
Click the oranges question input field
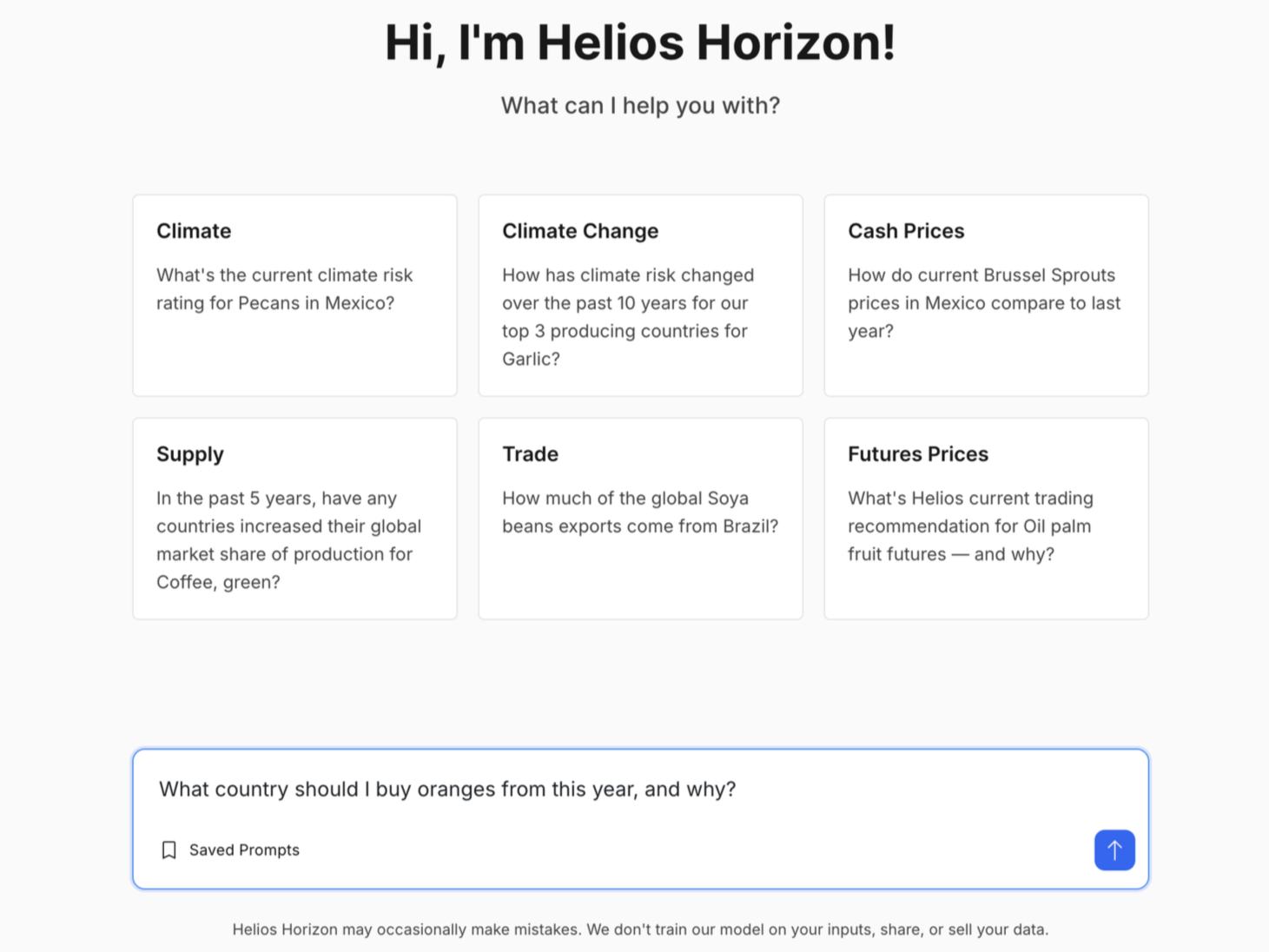pos(640,789)
